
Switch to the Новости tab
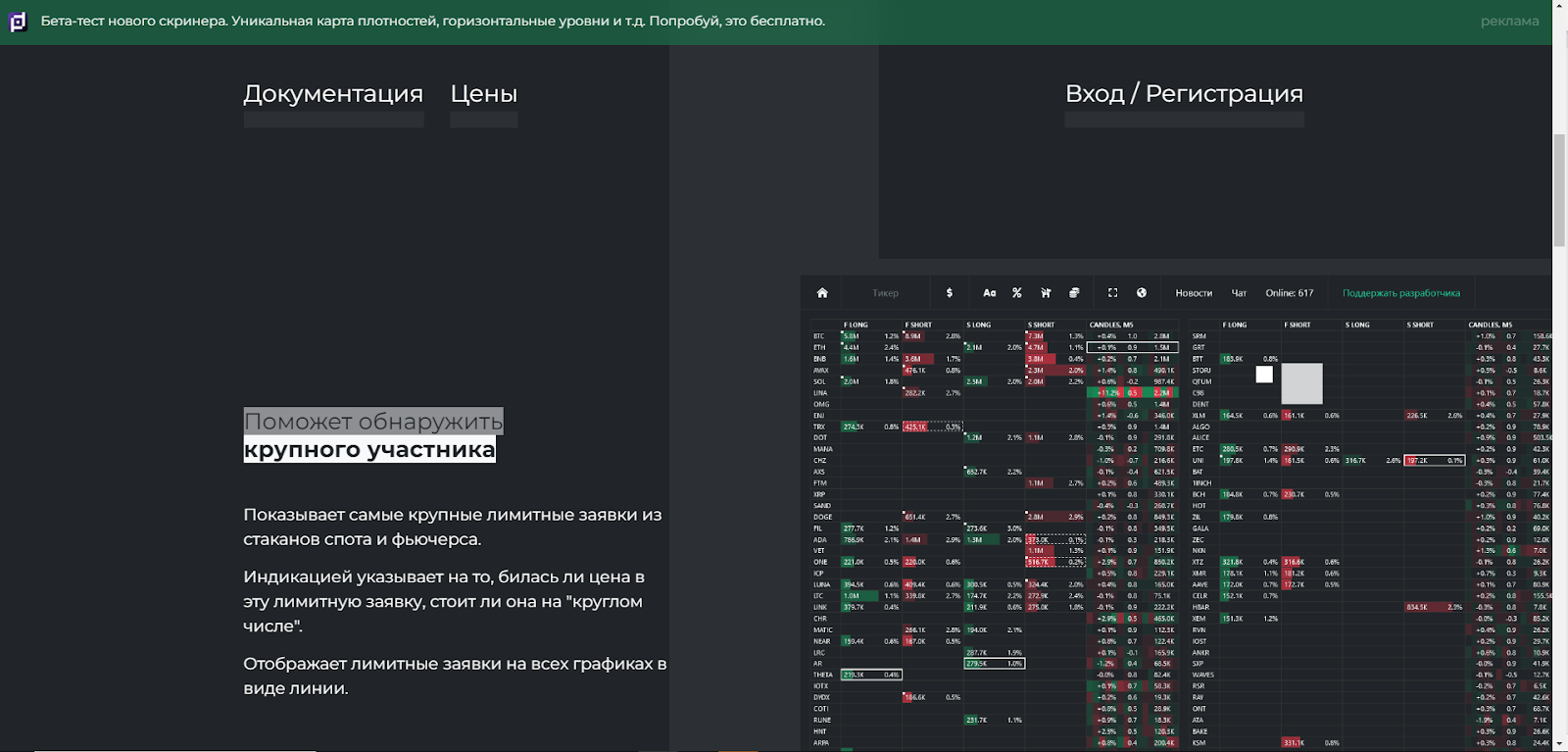[1194, 293]
